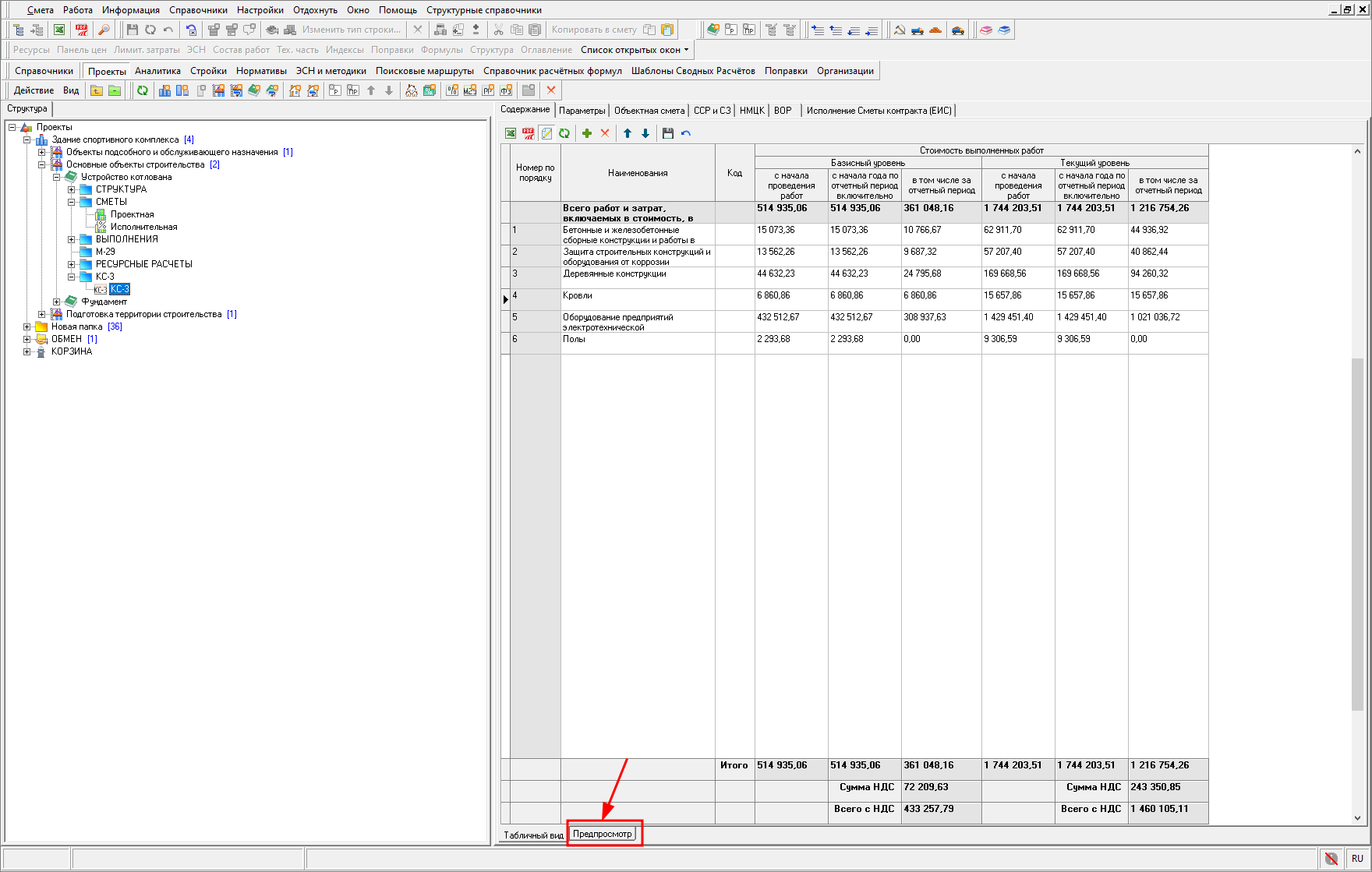The height and width of the screenshot is (872, 1372).
Task: Open the Список открытых окон dropdown
Action: coord(635,50)
